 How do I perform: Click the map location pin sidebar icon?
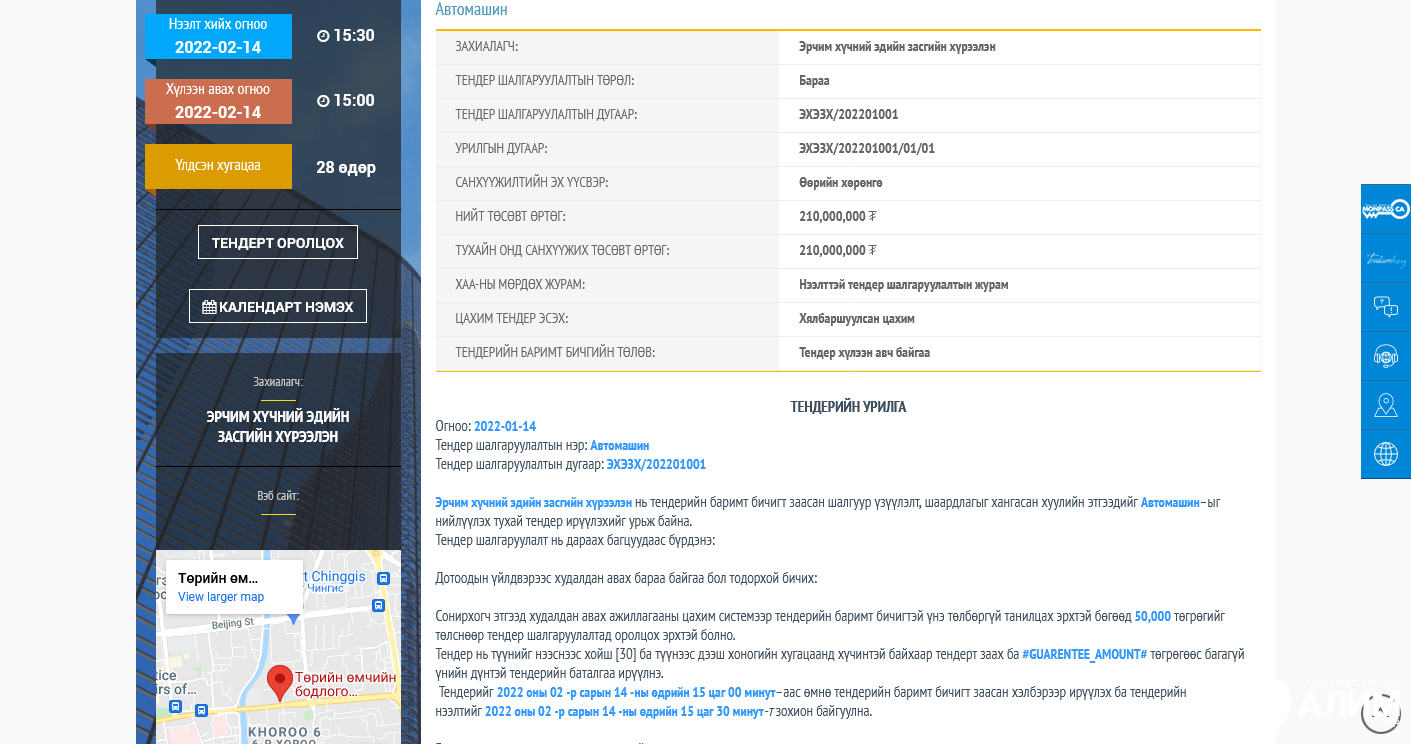pos(1386,405)
